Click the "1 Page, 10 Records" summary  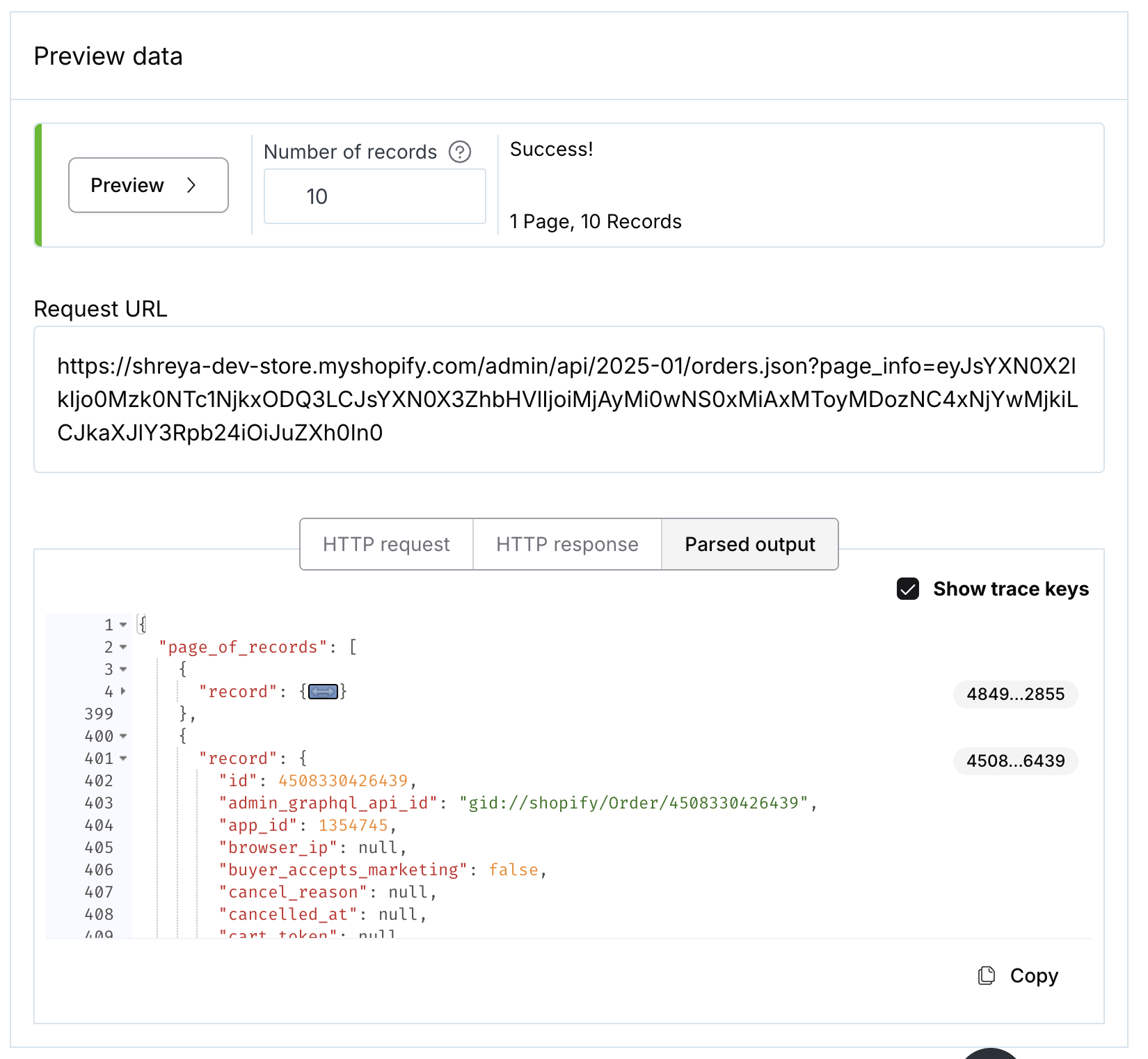(596, 221)
